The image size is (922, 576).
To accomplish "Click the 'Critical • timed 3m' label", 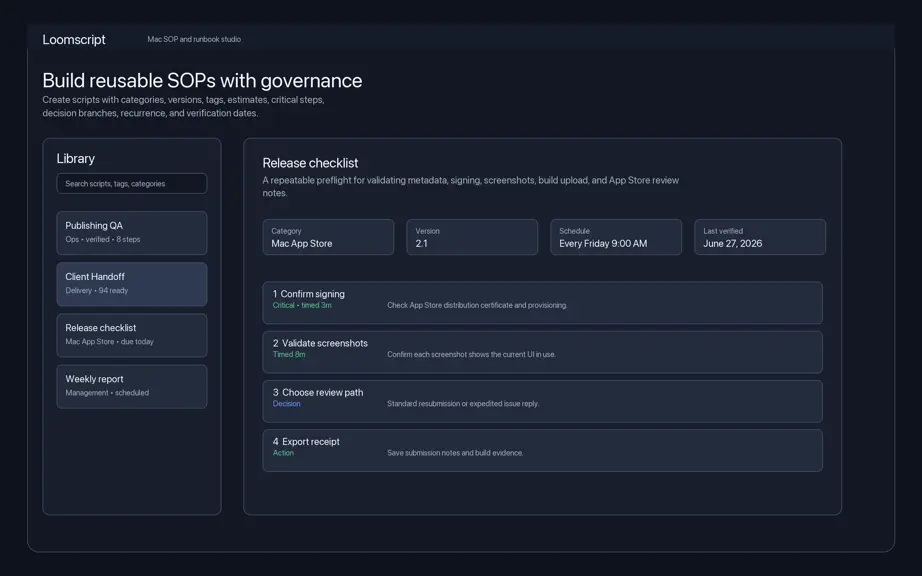I will 302,305.
